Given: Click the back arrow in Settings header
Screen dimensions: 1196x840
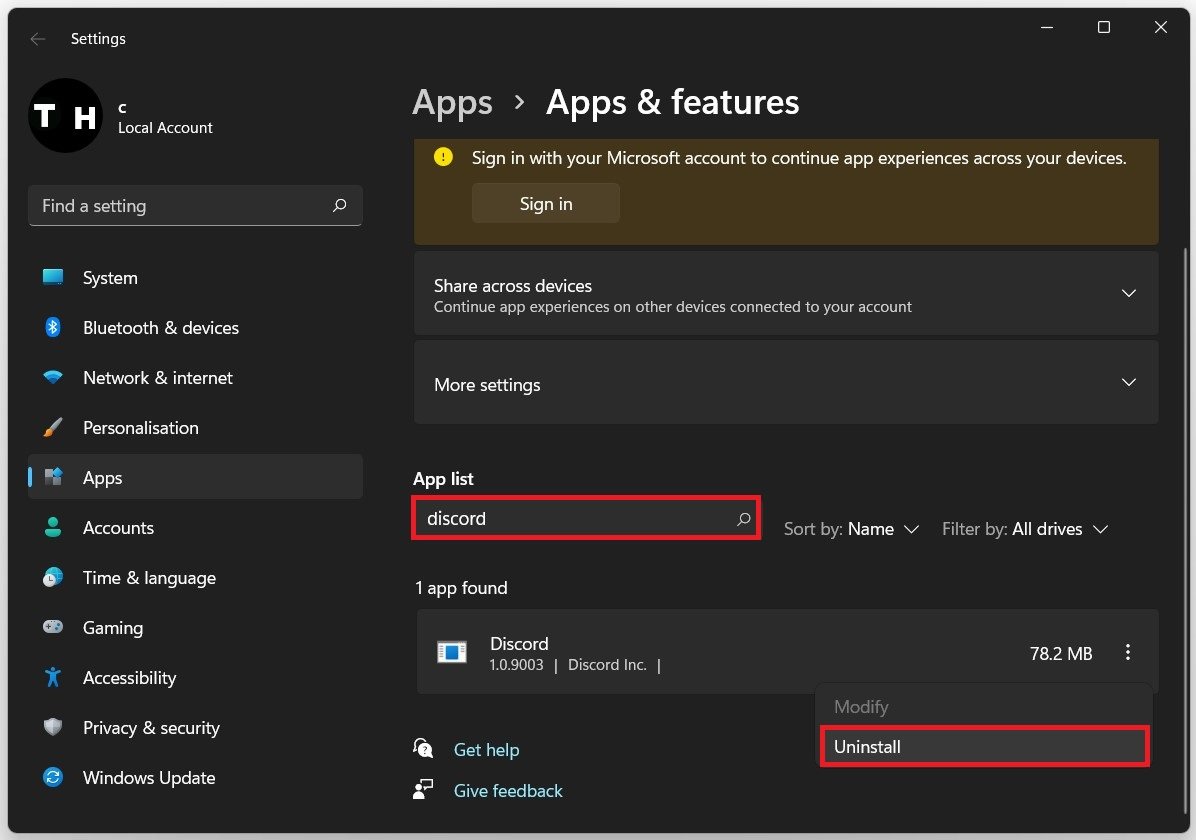Looking at the screenshot, I should 38,39.
